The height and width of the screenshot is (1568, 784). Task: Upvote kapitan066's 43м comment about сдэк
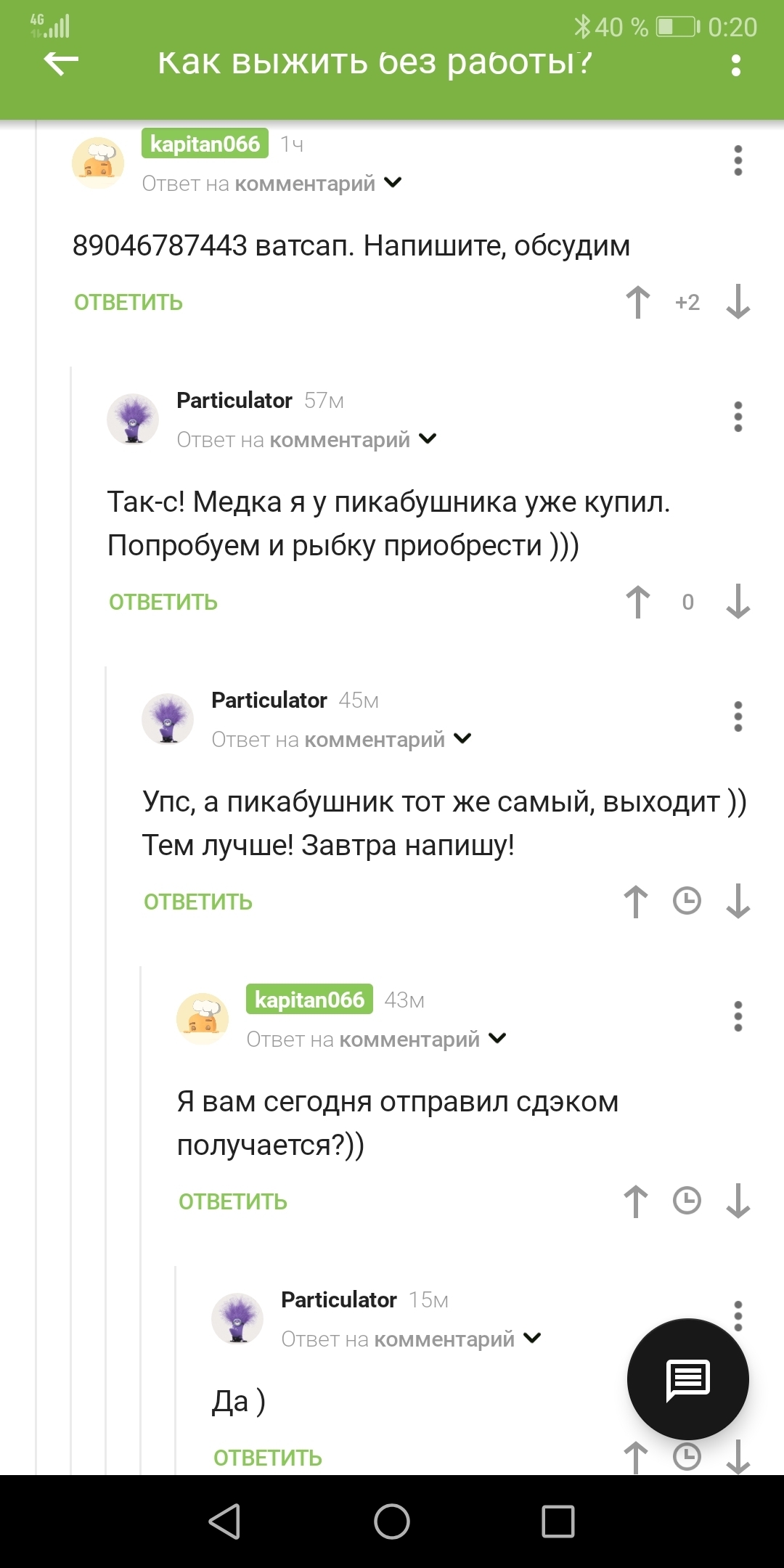(x=636, y=1201)
